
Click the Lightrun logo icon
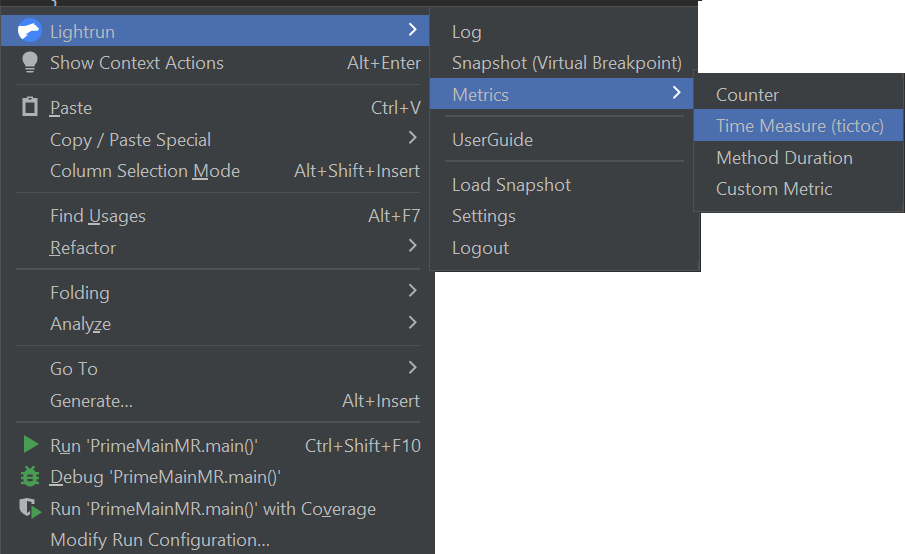click(29, 31)
